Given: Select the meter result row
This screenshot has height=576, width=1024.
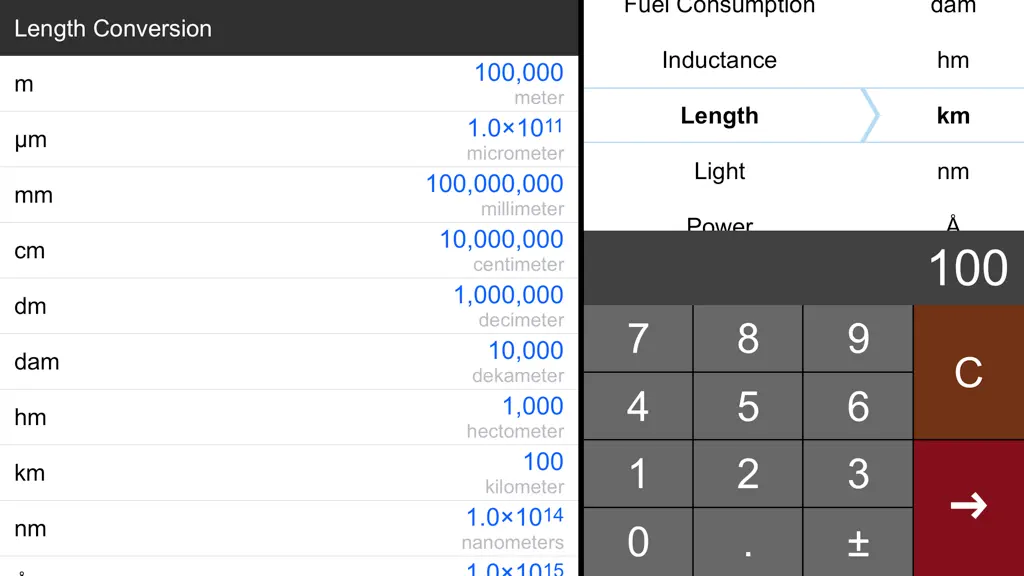Looking at the screenshot, I should pos(289,84).
